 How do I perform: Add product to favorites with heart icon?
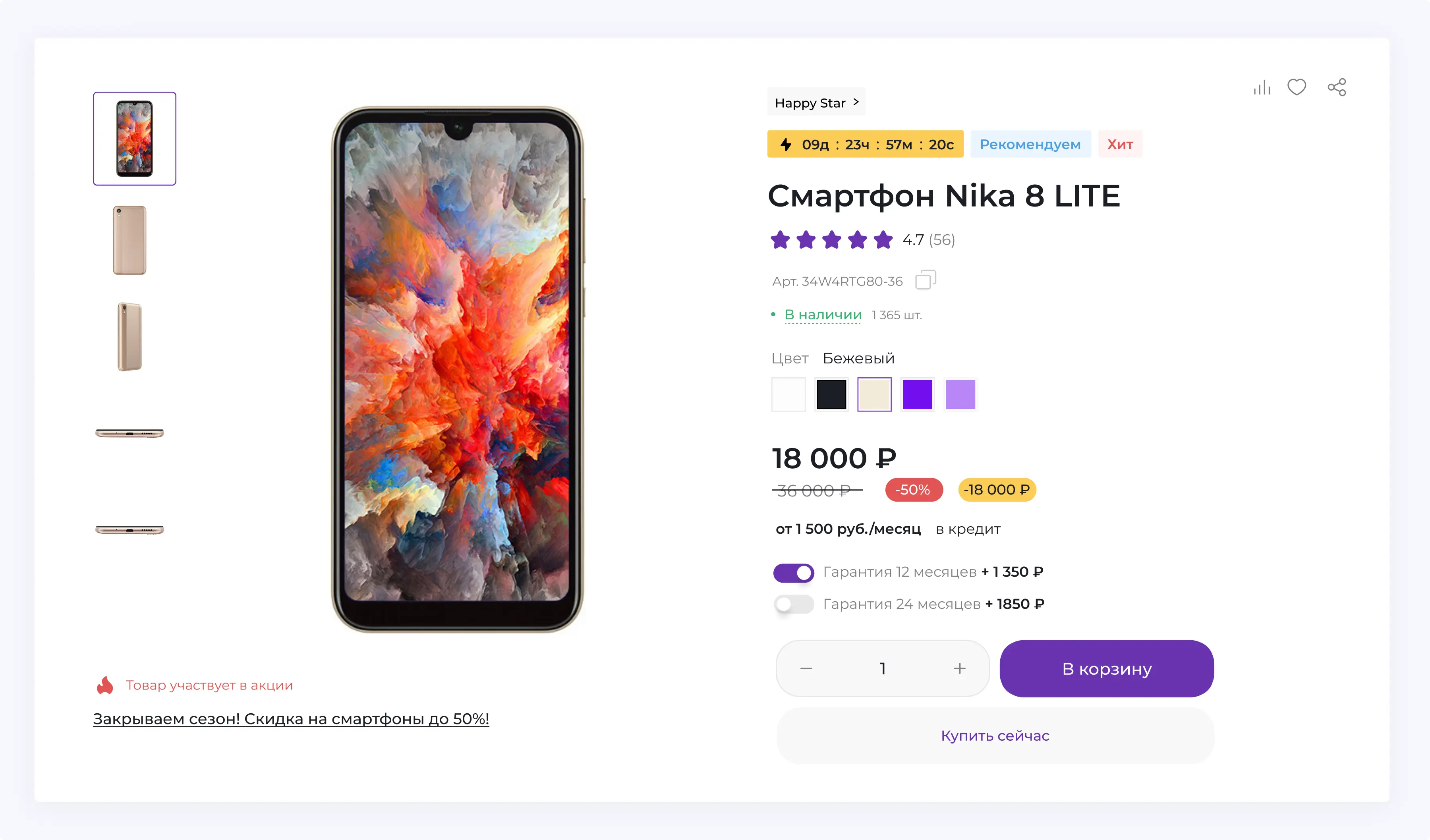(1297, 87)
